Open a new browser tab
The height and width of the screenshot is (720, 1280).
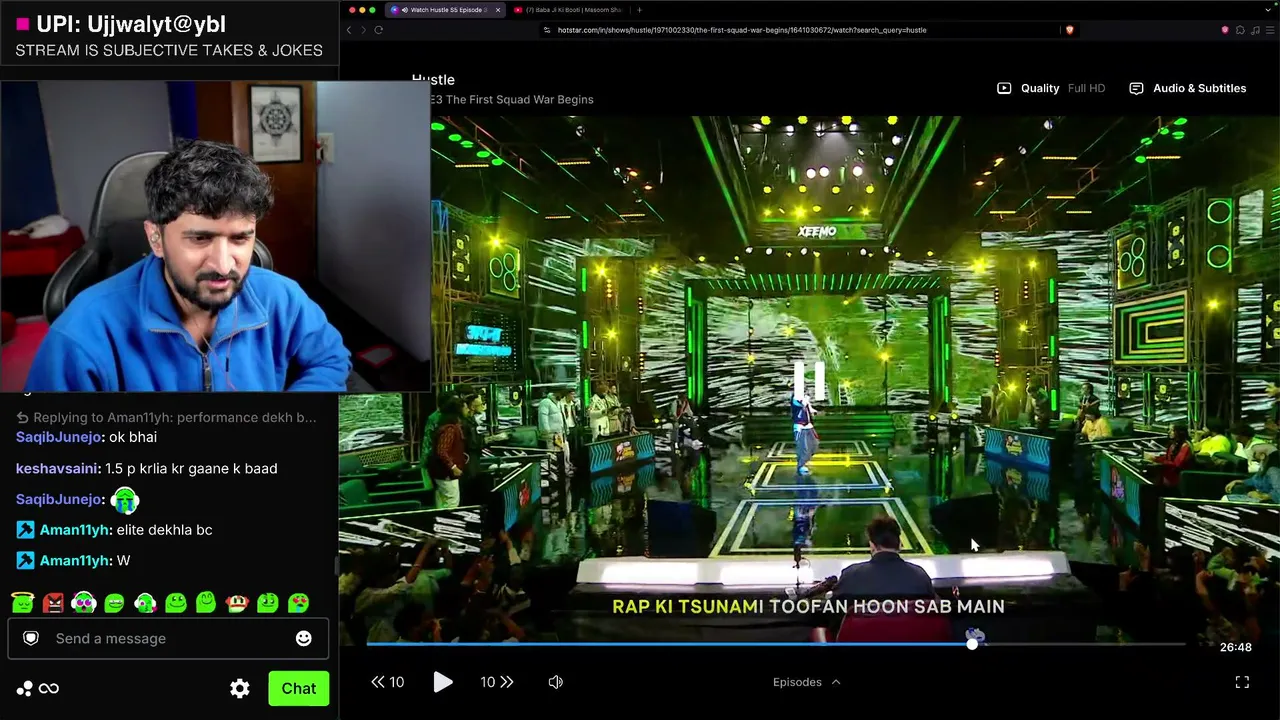tap(639, 10)
